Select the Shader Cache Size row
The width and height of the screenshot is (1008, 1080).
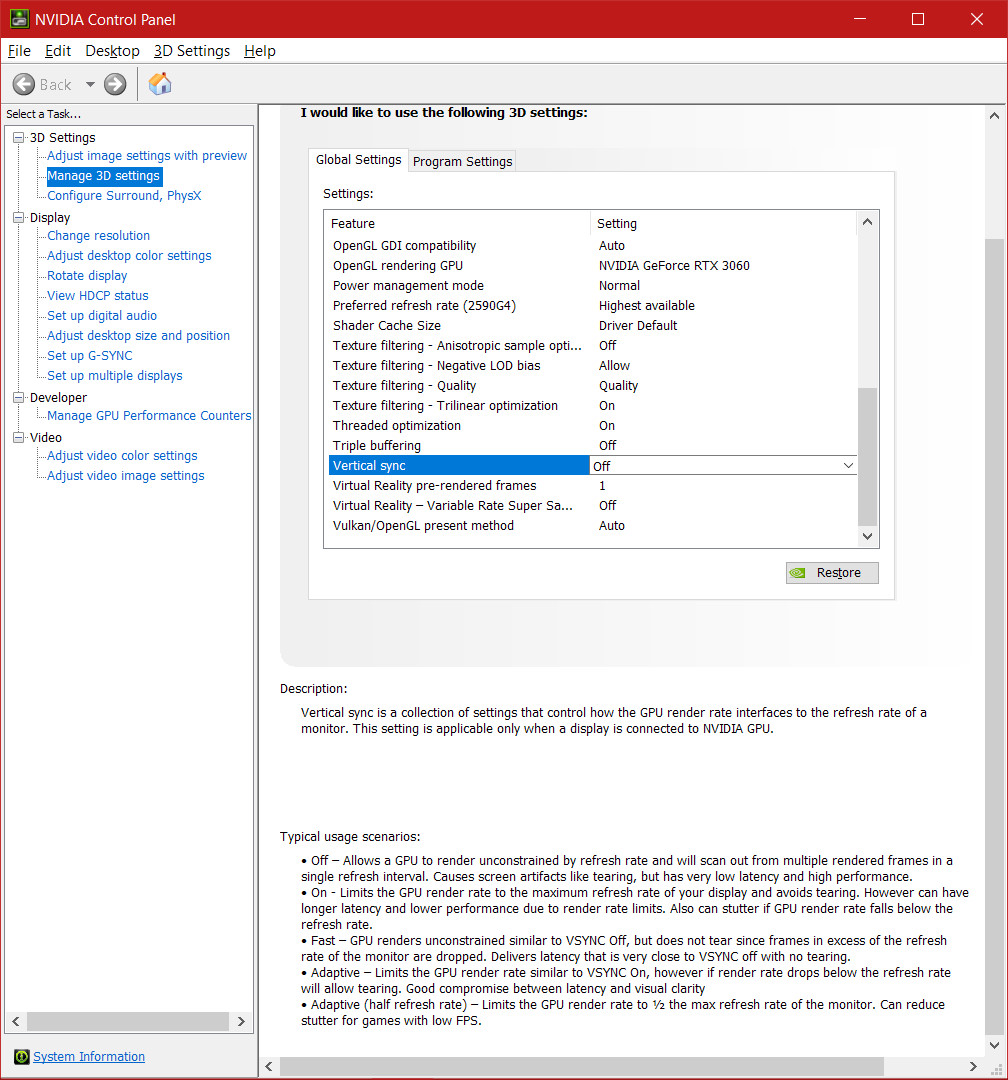click(x=593, y=326)
